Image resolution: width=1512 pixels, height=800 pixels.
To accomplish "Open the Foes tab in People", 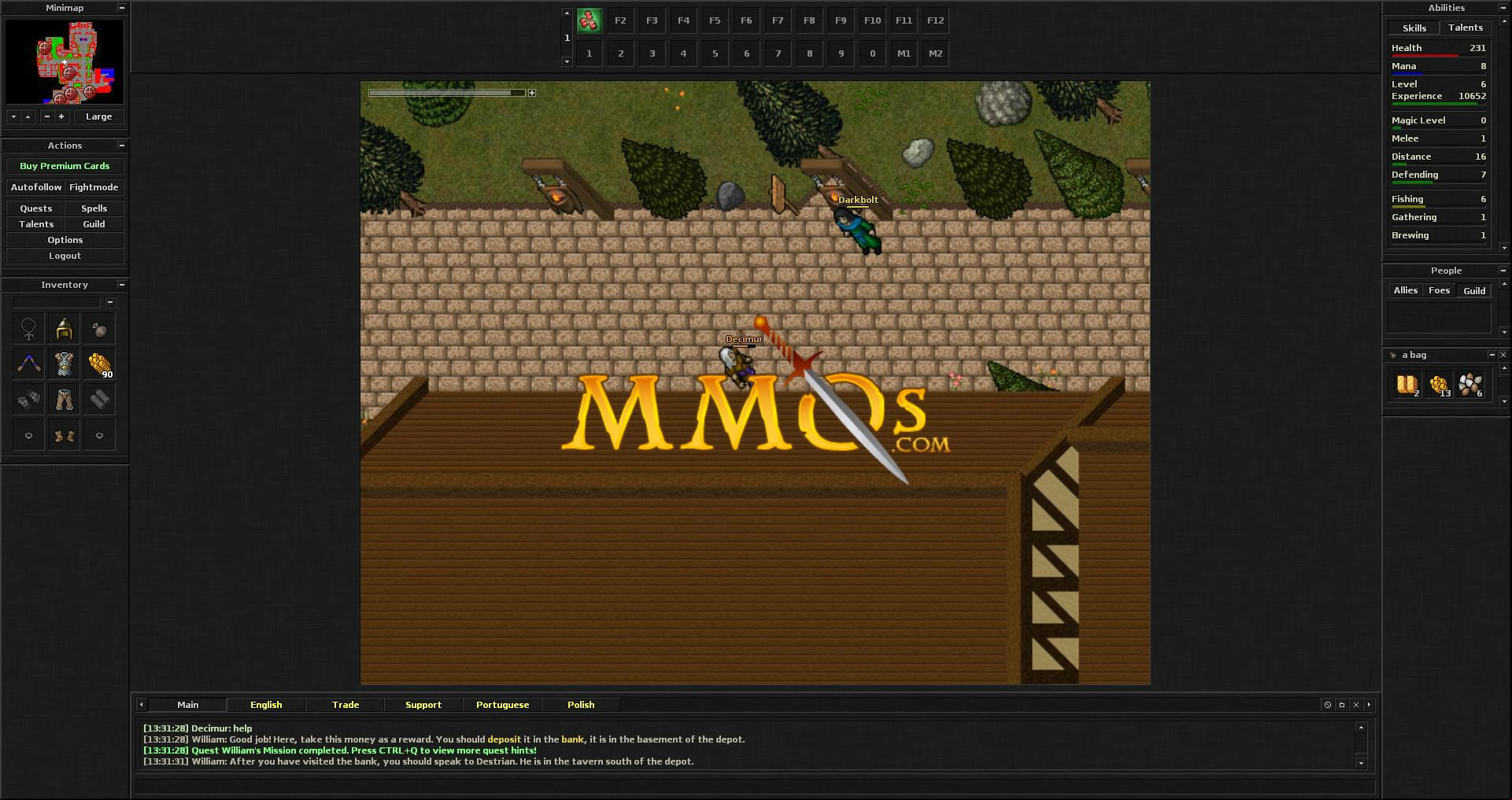I will click(1439, 290).
